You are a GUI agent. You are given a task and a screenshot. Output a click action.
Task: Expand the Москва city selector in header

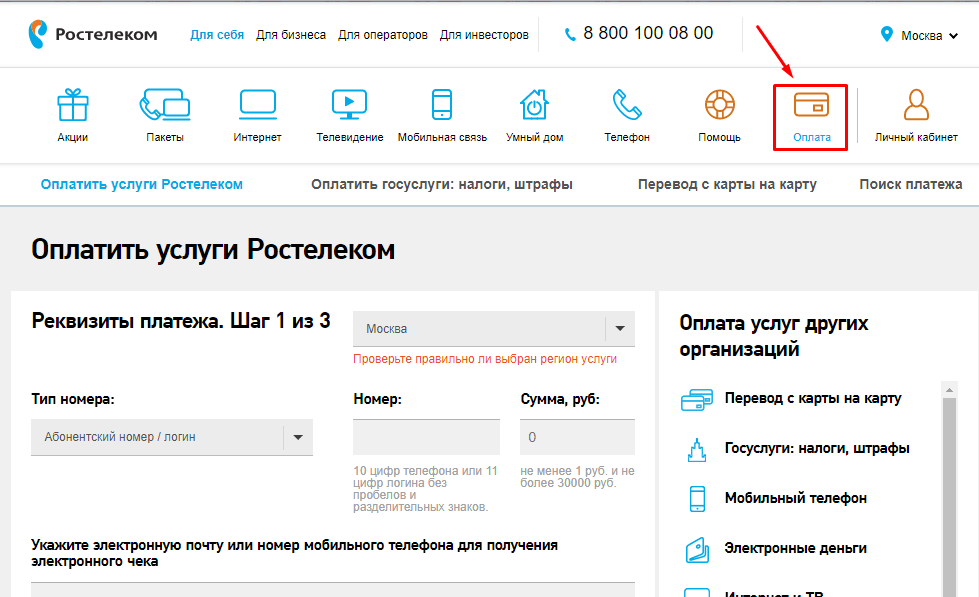(x=920, y=36)
